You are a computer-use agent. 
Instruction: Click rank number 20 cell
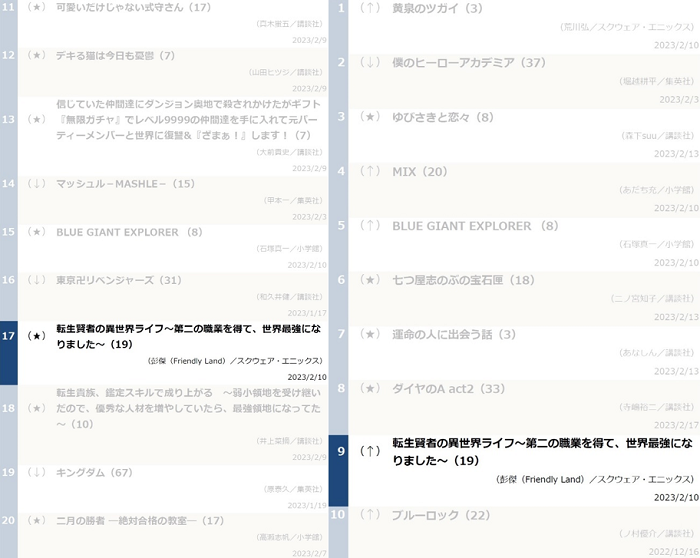click(8, 536)
